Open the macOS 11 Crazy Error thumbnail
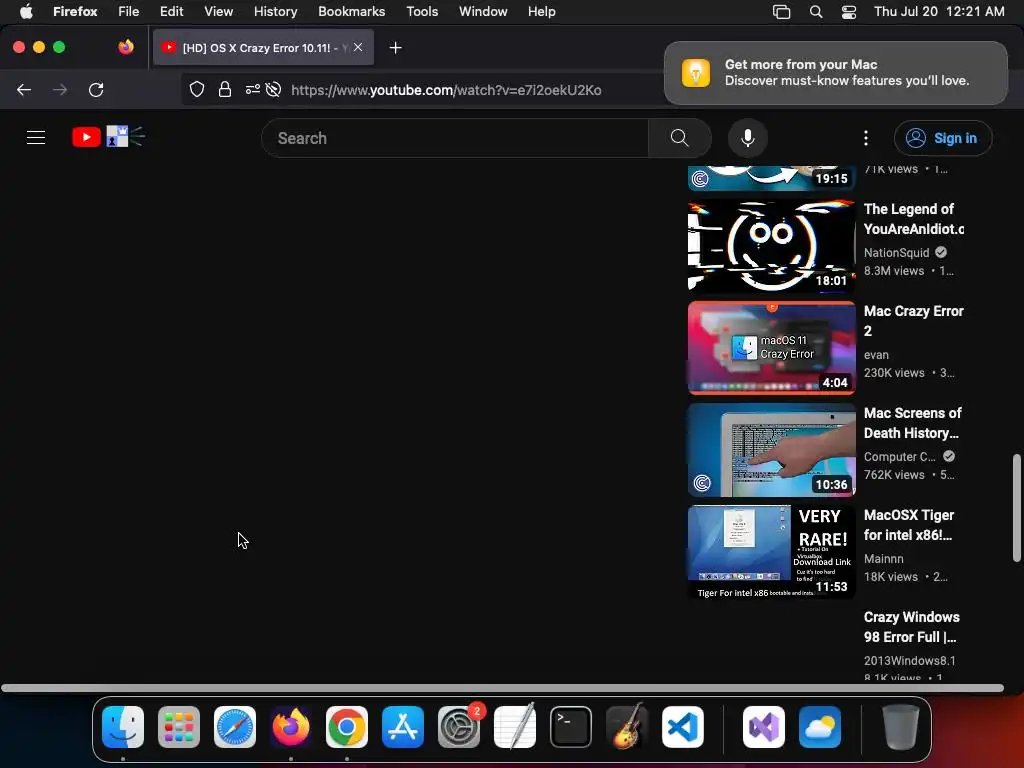 (771, 348)
